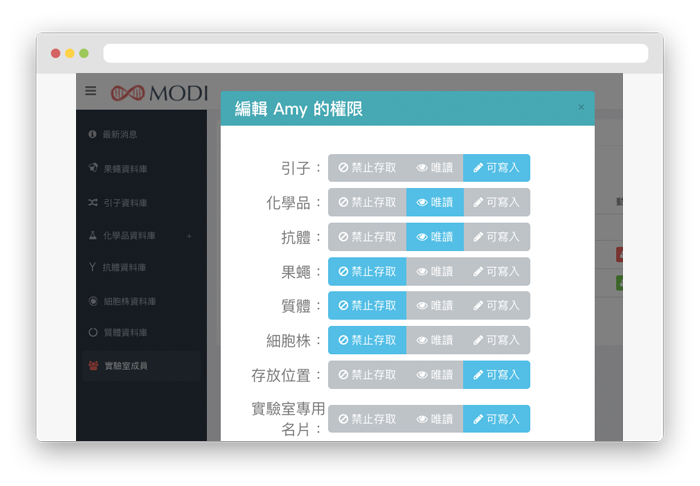Click the hamburger menu icon
This screenshot has height=486, width=700.
(x=91, y=91)
